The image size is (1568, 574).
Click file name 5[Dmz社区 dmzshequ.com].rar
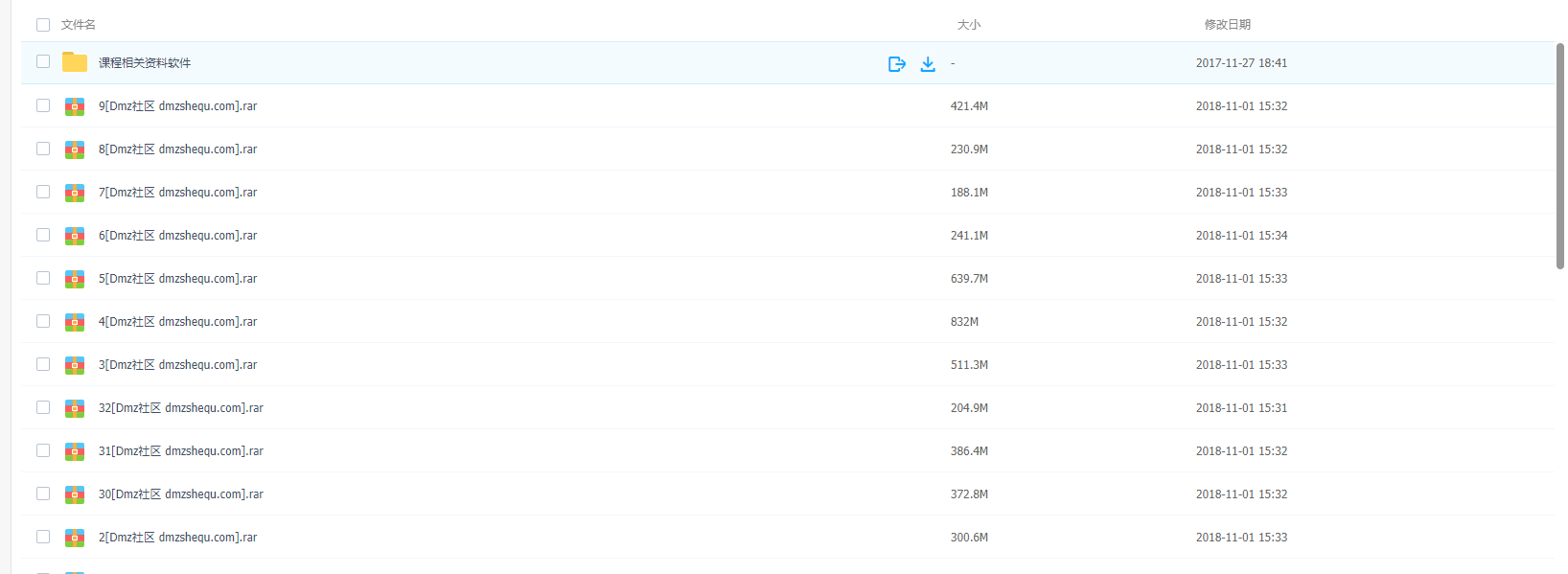(177, 279)
